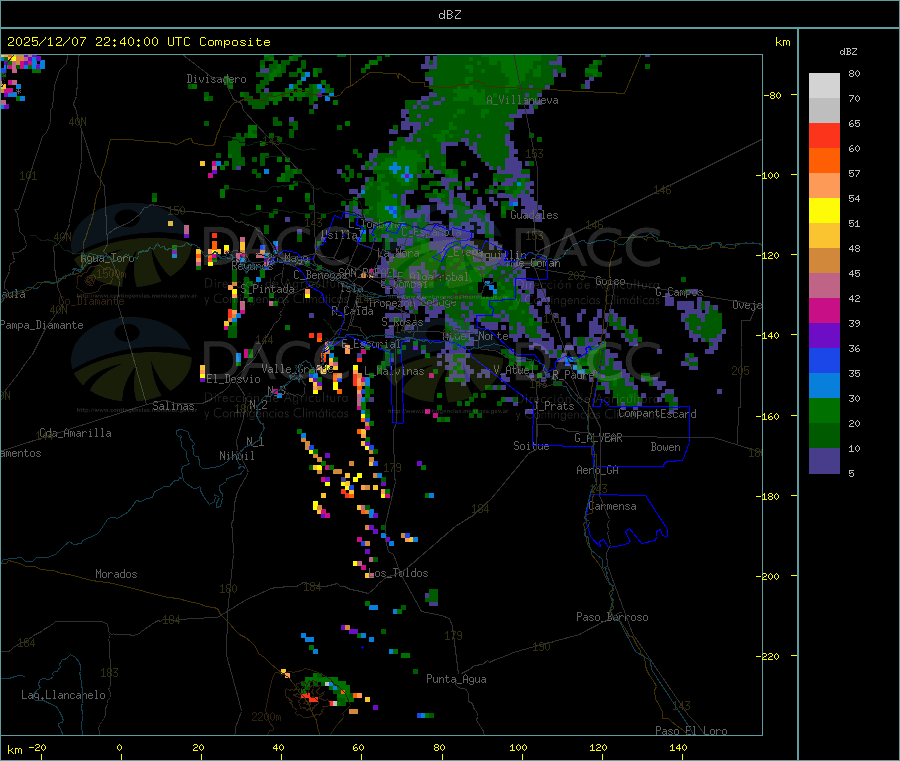Click the 0 km horizontal axis tick
Image resolution: width=900 pixels, height=761 pixels.
click(x=119, y=747)
